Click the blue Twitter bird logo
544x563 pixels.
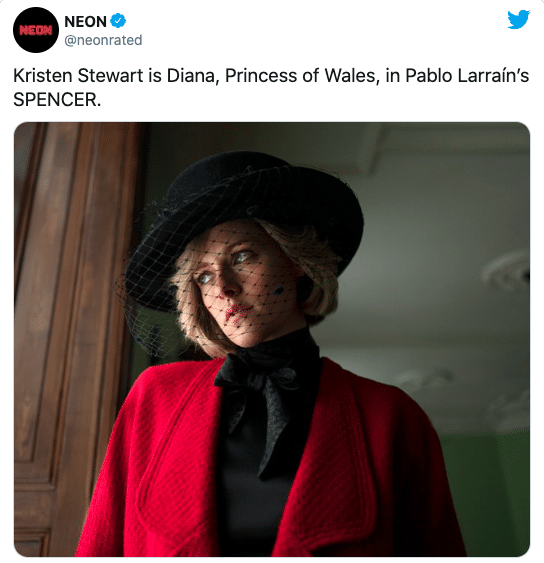(518, 19)
